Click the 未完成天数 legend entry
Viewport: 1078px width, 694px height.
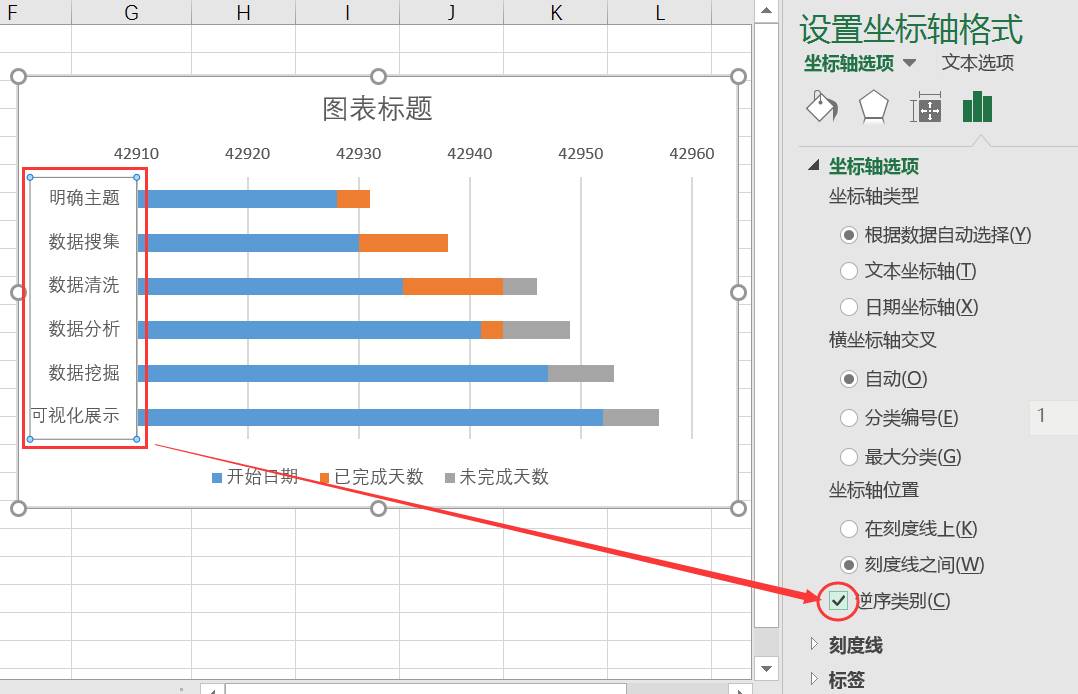tap(496, 477)
